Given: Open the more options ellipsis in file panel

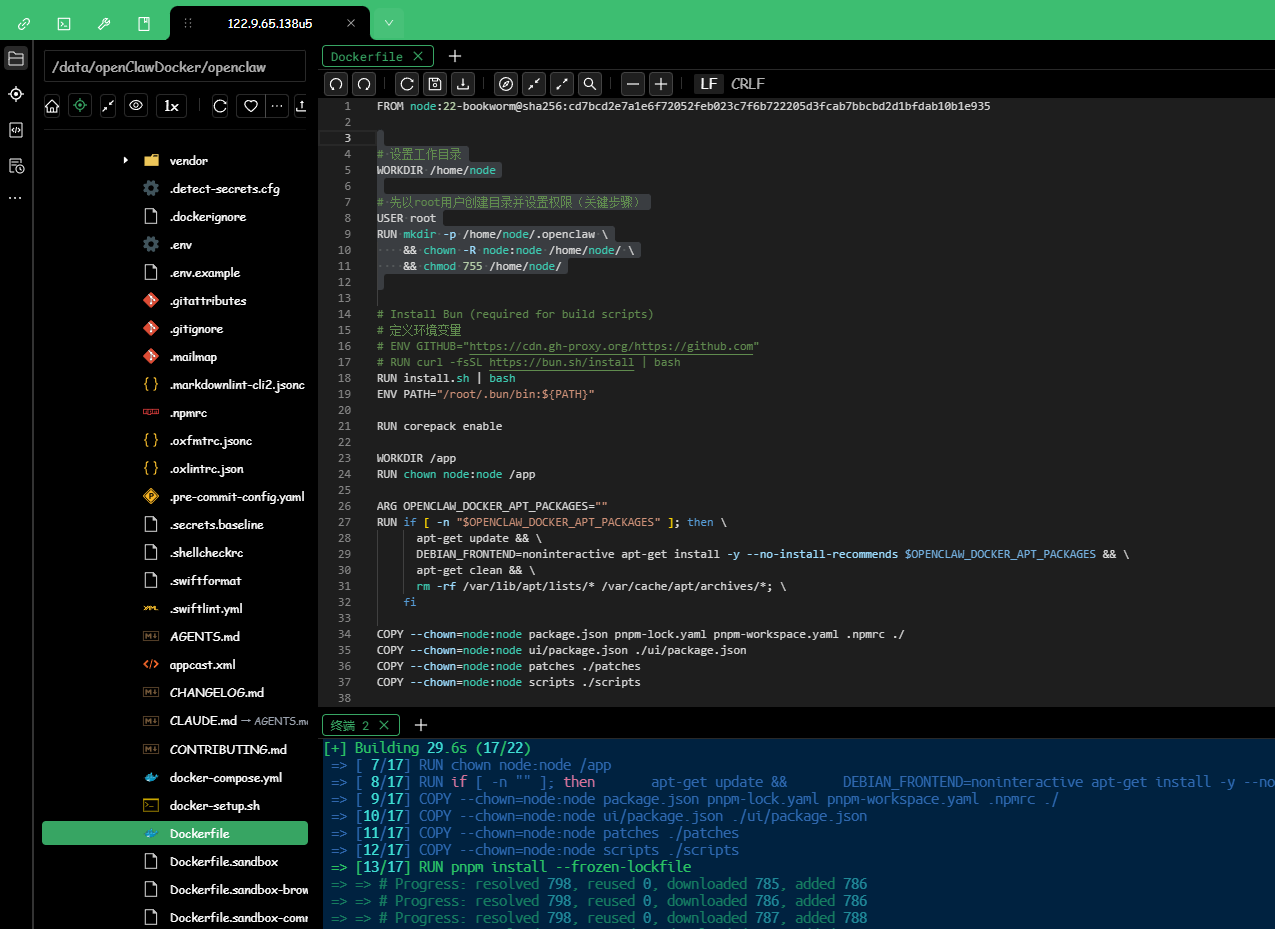Looking at the screenshot, I should (x=276, y=105).
